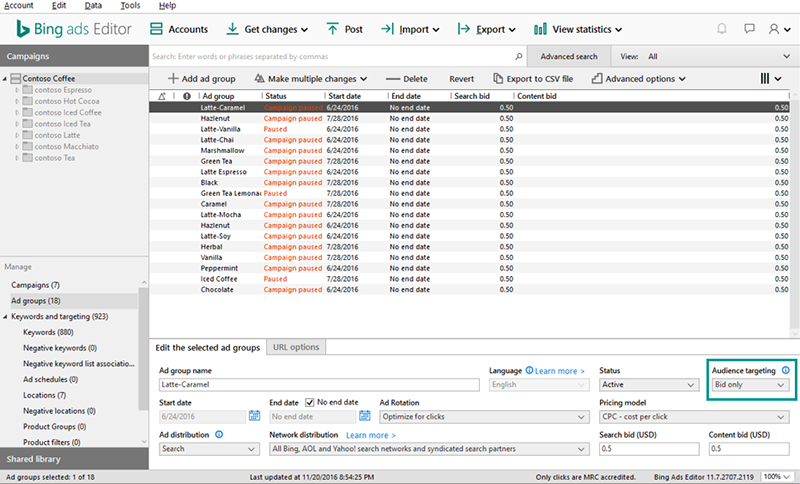
Task: Select the Latte-Vanilla ad group row
Action: tap(469, 129)
